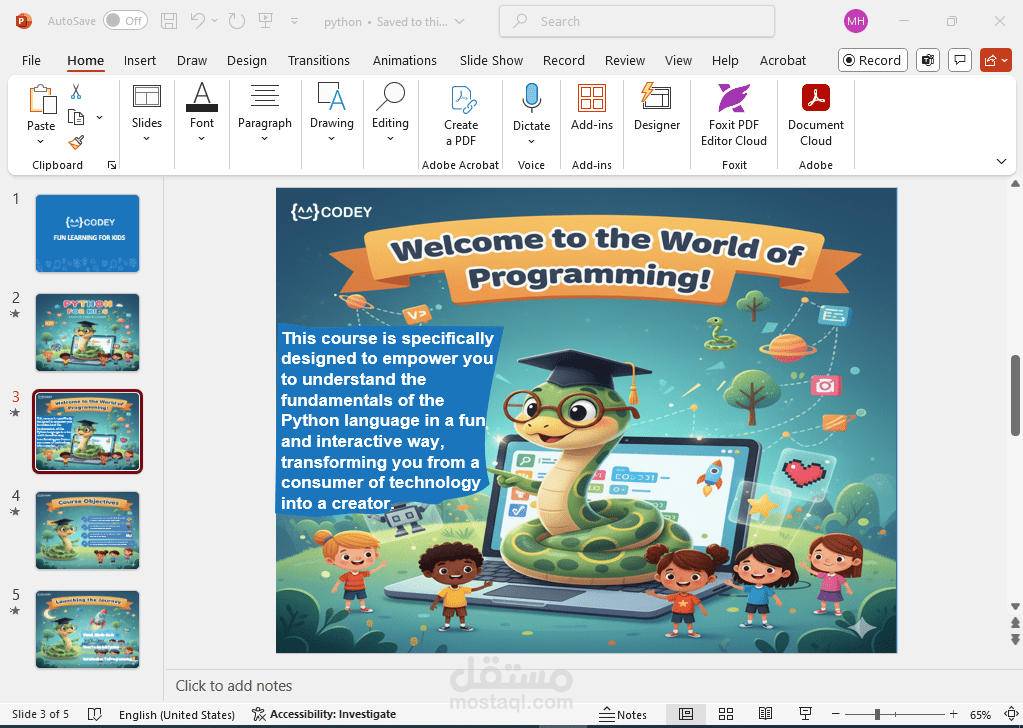Image resolution: width=1023 pixels, height=728 pixels.
Task: Select slide 1 Codey thumbnail
Action: point(87,233)
